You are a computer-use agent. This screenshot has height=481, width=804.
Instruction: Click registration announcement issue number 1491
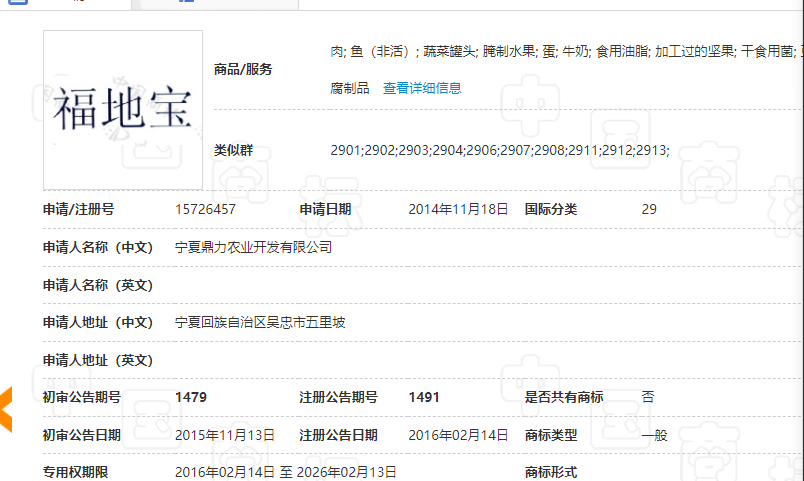pos(424,397)
